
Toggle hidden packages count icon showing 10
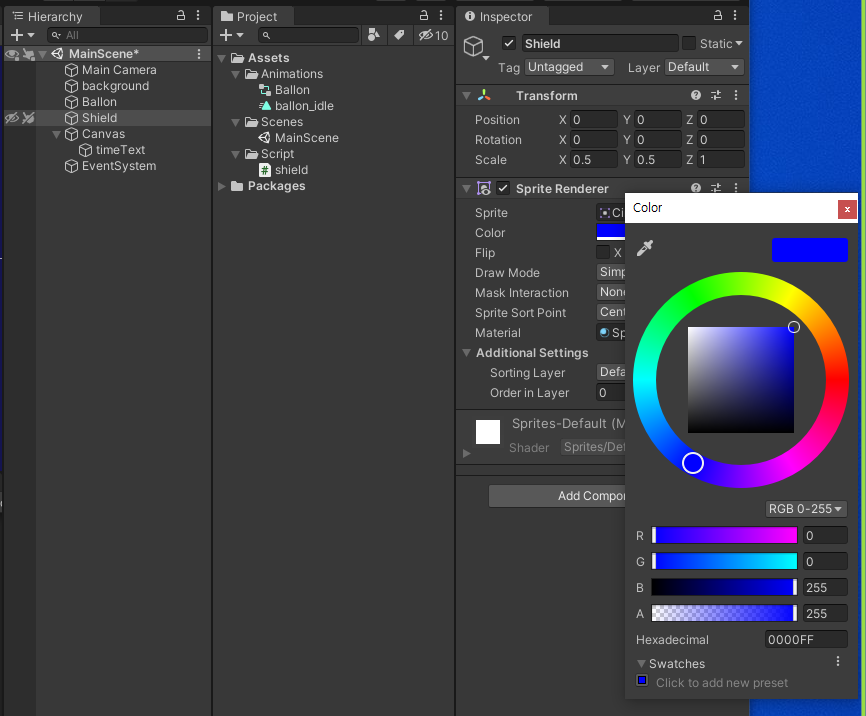coord(434,35)
